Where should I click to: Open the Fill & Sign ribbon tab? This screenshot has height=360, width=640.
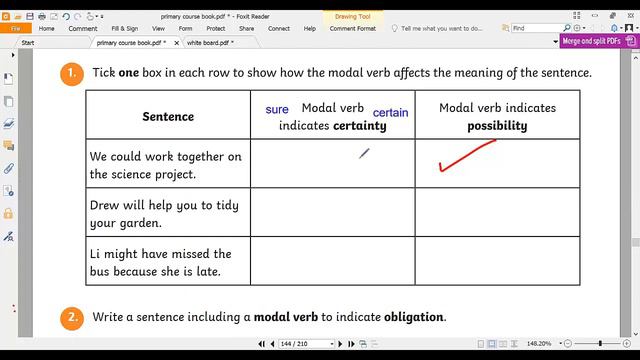click(124, 29)
